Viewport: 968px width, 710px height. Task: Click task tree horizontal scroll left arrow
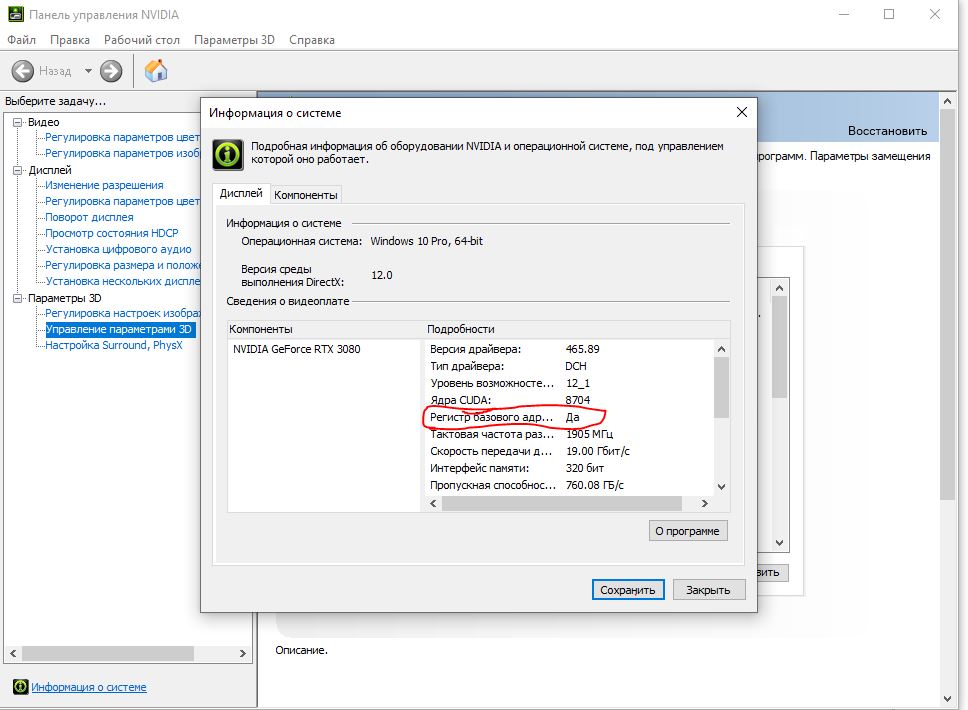[x=14, y=653]
